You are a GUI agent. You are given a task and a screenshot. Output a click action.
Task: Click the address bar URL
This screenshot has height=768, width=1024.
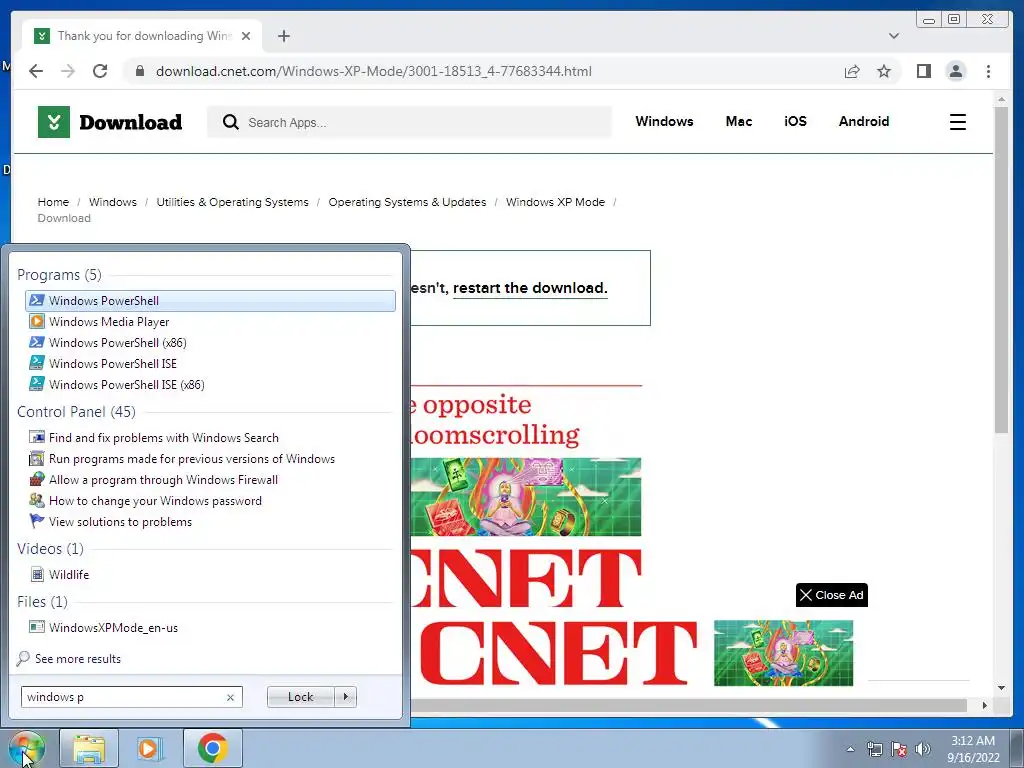(x=374, y=71)
